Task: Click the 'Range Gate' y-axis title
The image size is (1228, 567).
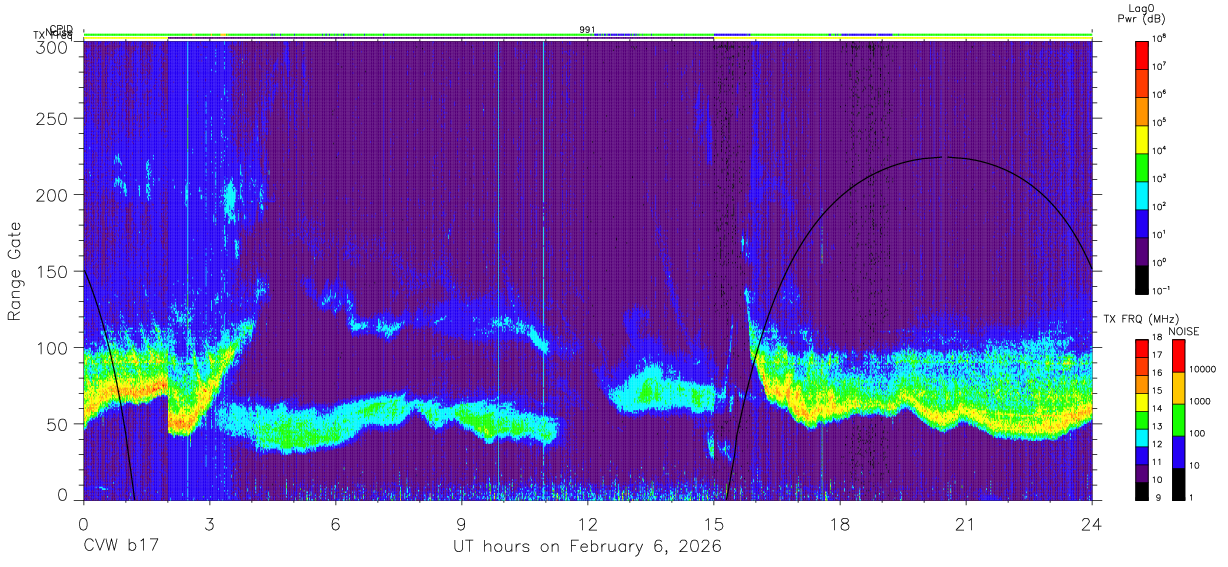Action: pyautogui.click(x=15, y=272)
